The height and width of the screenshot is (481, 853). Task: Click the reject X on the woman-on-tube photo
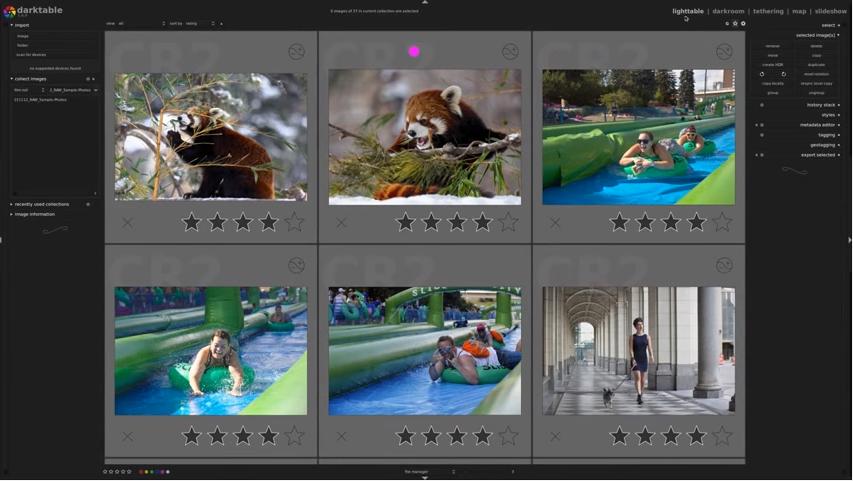coord(127,436)
